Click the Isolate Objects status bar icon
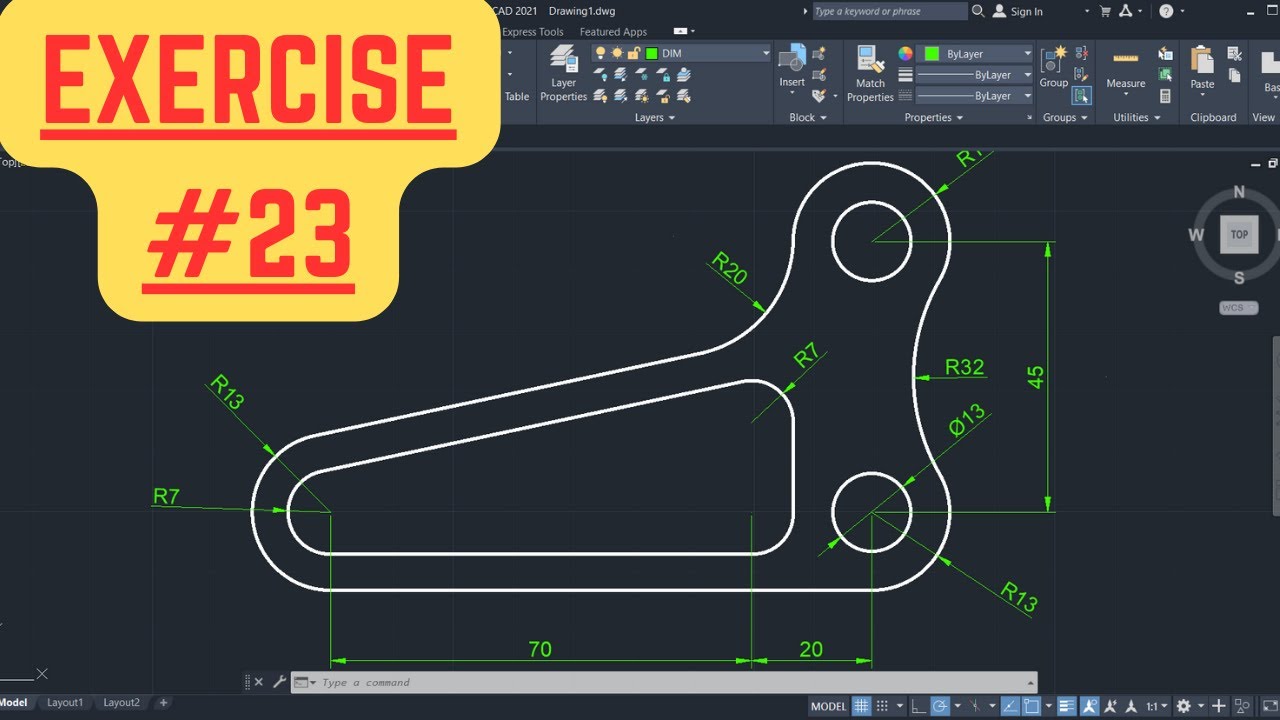The width and height of the screenshot is (1280, 720). 1241,706
